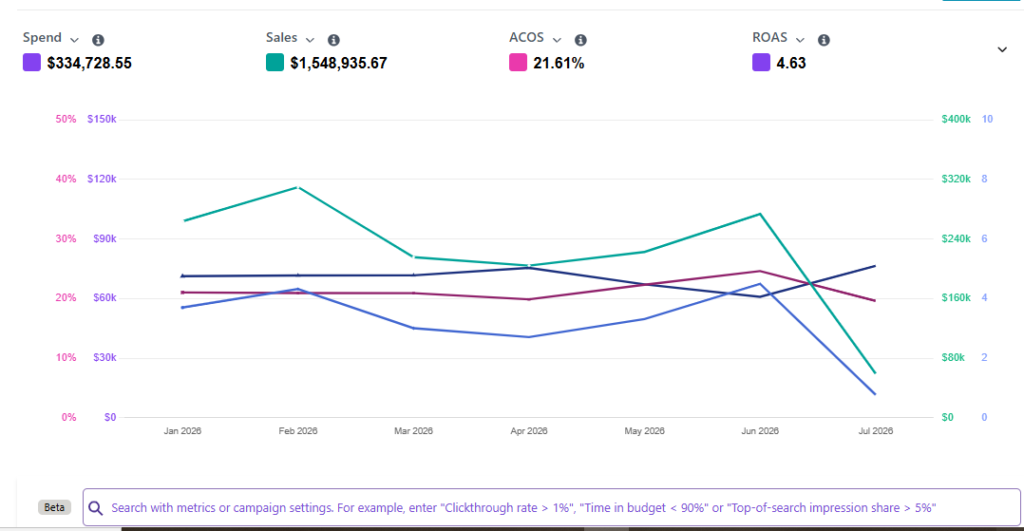1024x531 pixels.
Task: Click the 21.61% ACOS value
Action: 558,63
